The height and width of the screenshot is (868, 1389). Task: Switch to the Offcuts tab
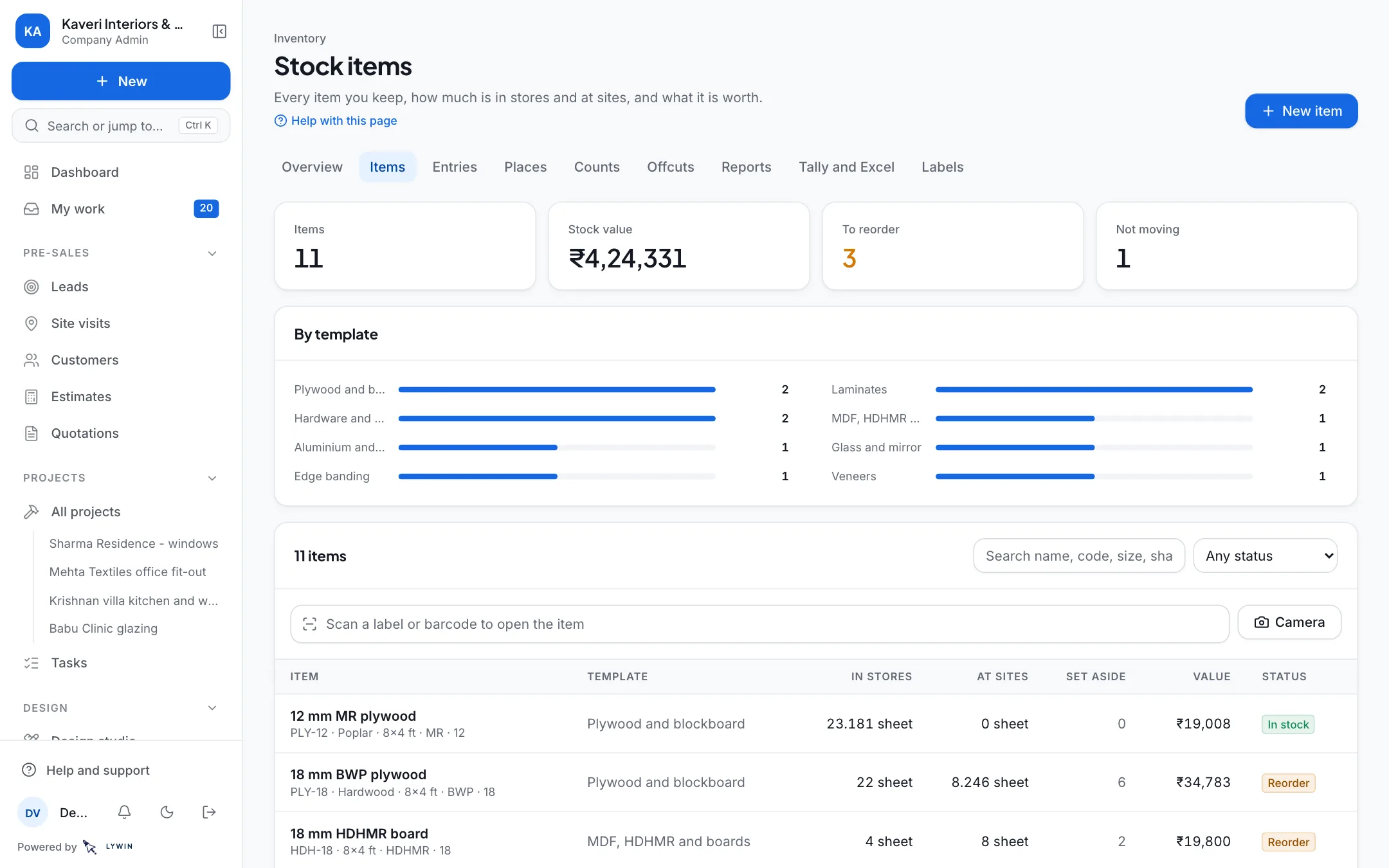pos(671,167)
